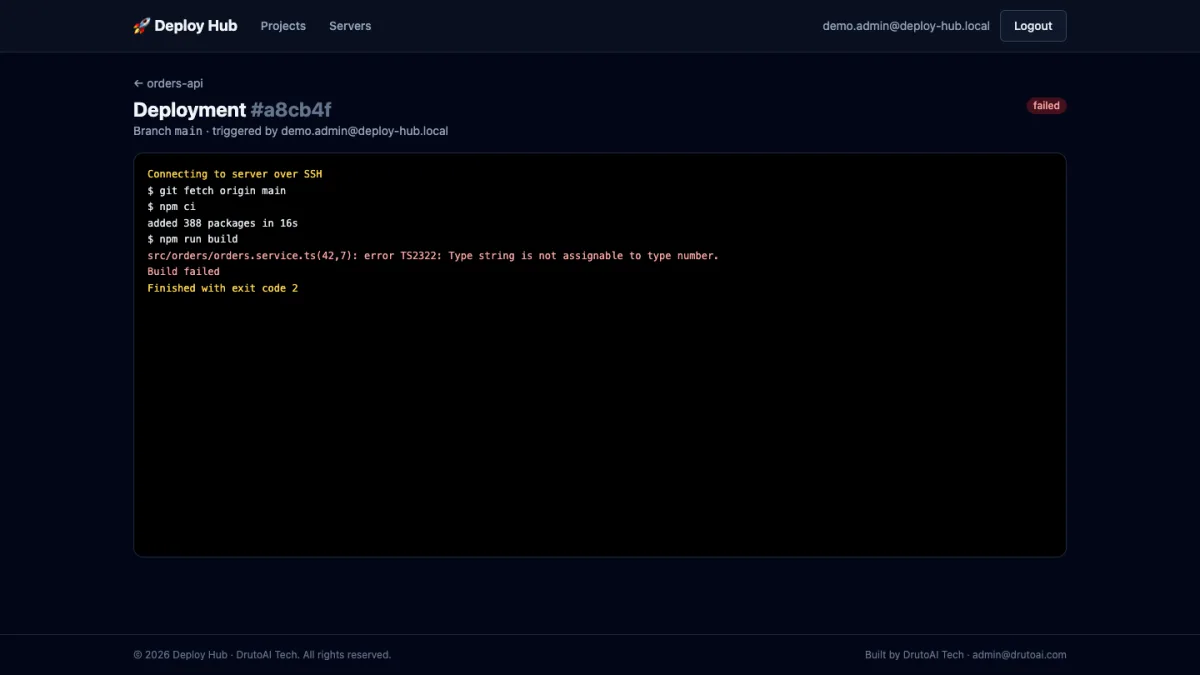Select the '$ git fetch origin main' log line
Viewport: 1200px width, 675px height.
tap(216, 190)
